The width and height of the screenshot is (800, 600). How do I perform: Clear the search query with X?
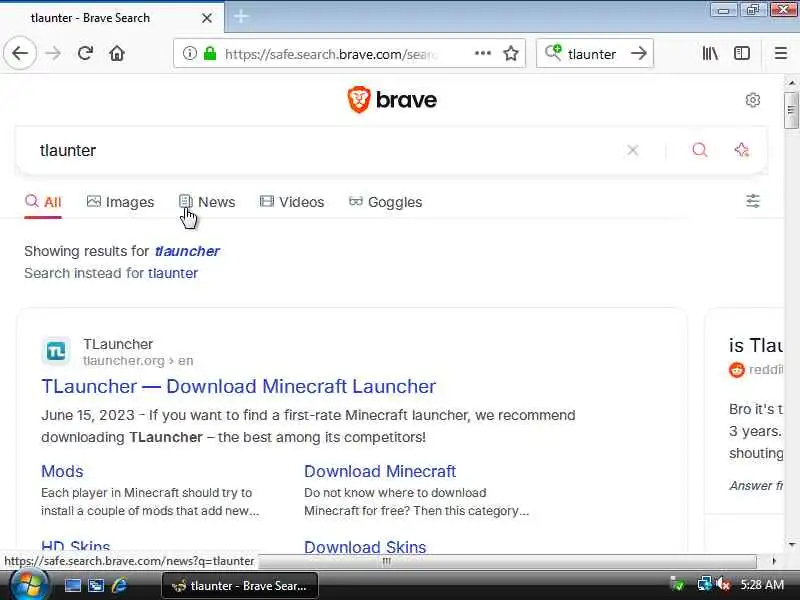click(633, 150)
